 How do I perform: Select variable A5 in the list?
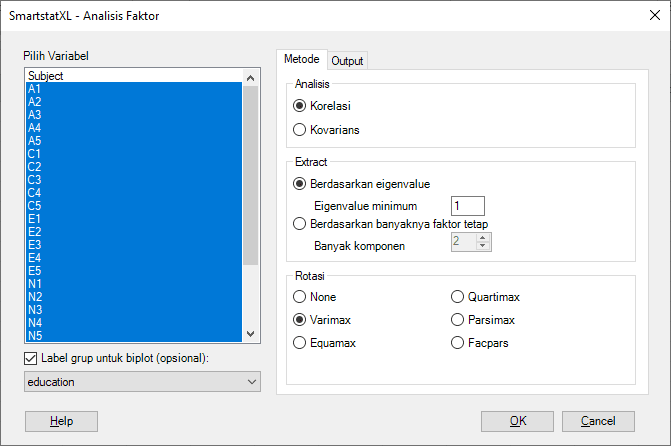134,141
